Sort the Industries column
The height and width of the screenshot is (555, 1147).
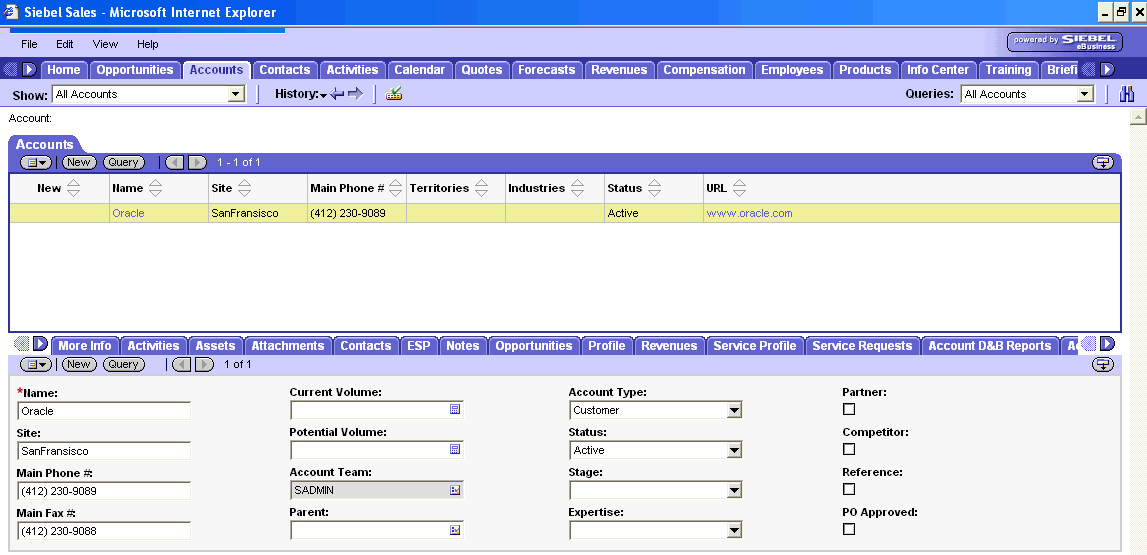click(577, 189)
